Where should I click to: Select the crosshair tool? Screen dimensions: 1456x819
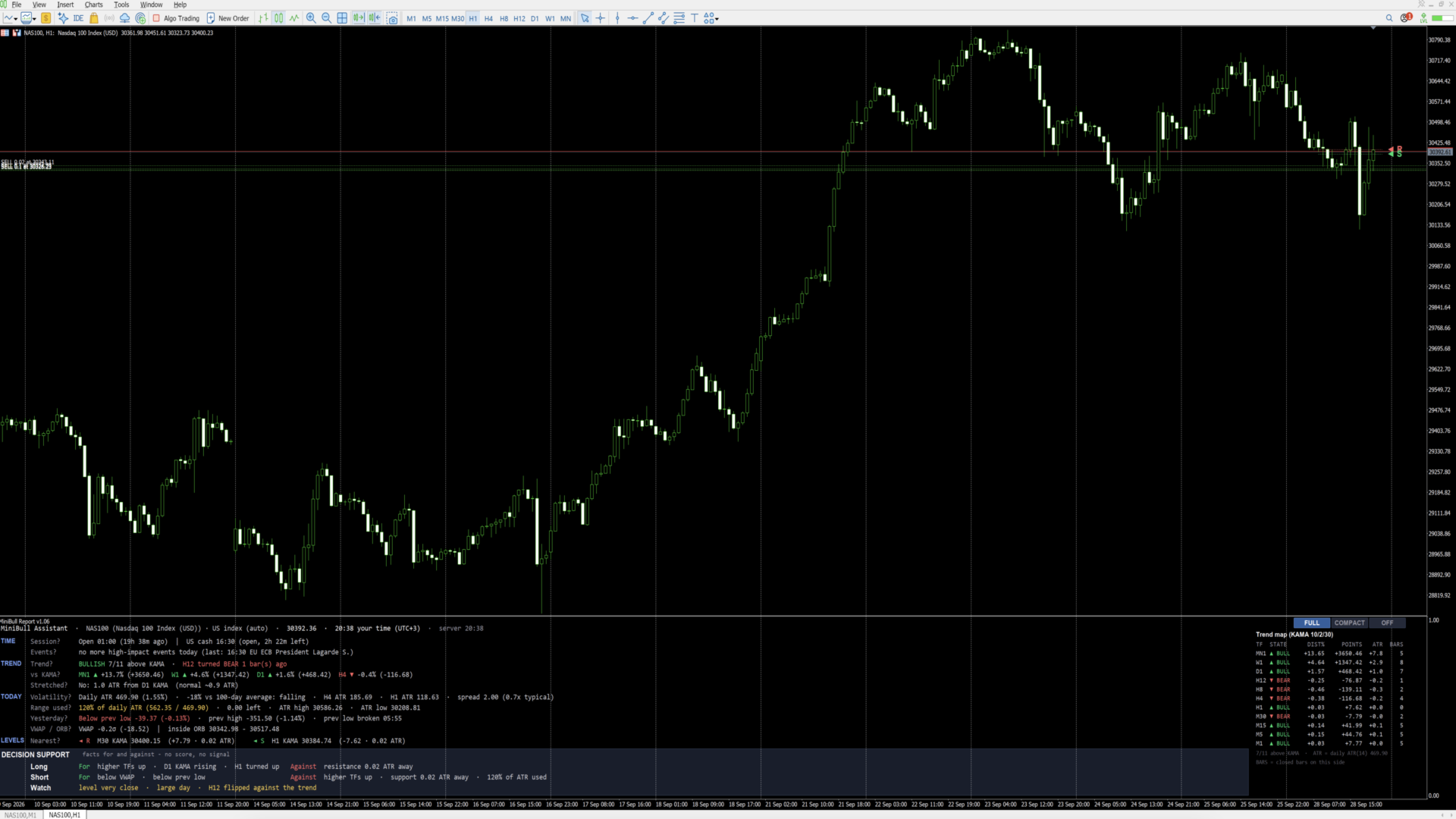601,18
